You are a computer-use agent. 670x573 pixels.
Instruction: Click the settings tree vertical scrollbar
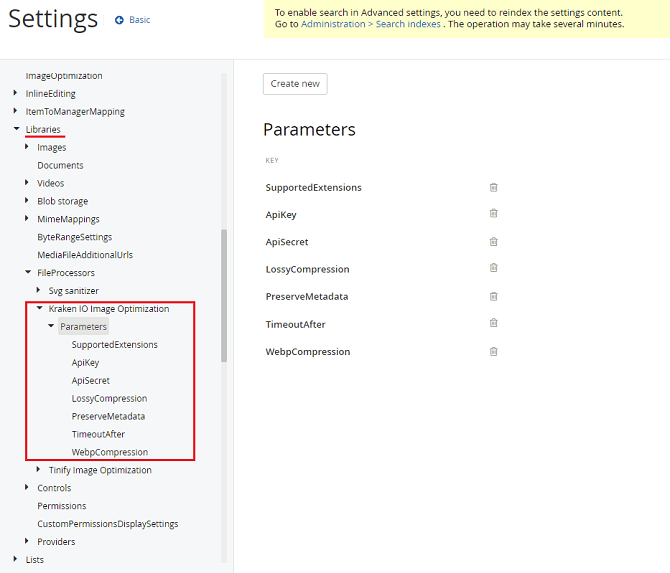[x=224, y=300]
